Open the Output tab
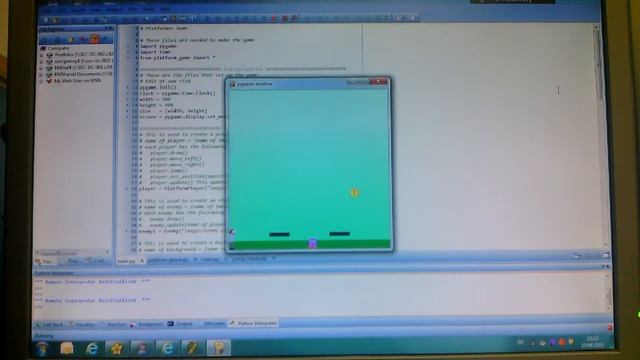 (180, 324)
